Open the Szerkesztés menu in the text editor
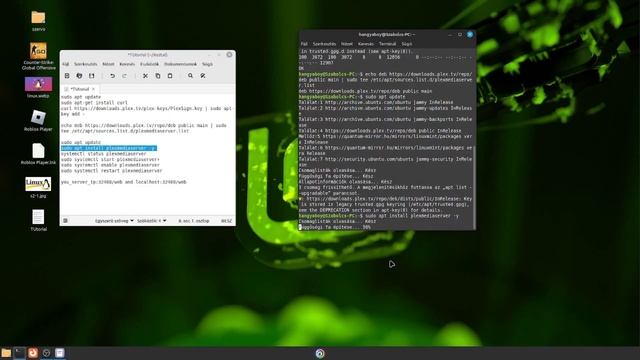This screenshot has width=640, height=360. click(85, 64)
